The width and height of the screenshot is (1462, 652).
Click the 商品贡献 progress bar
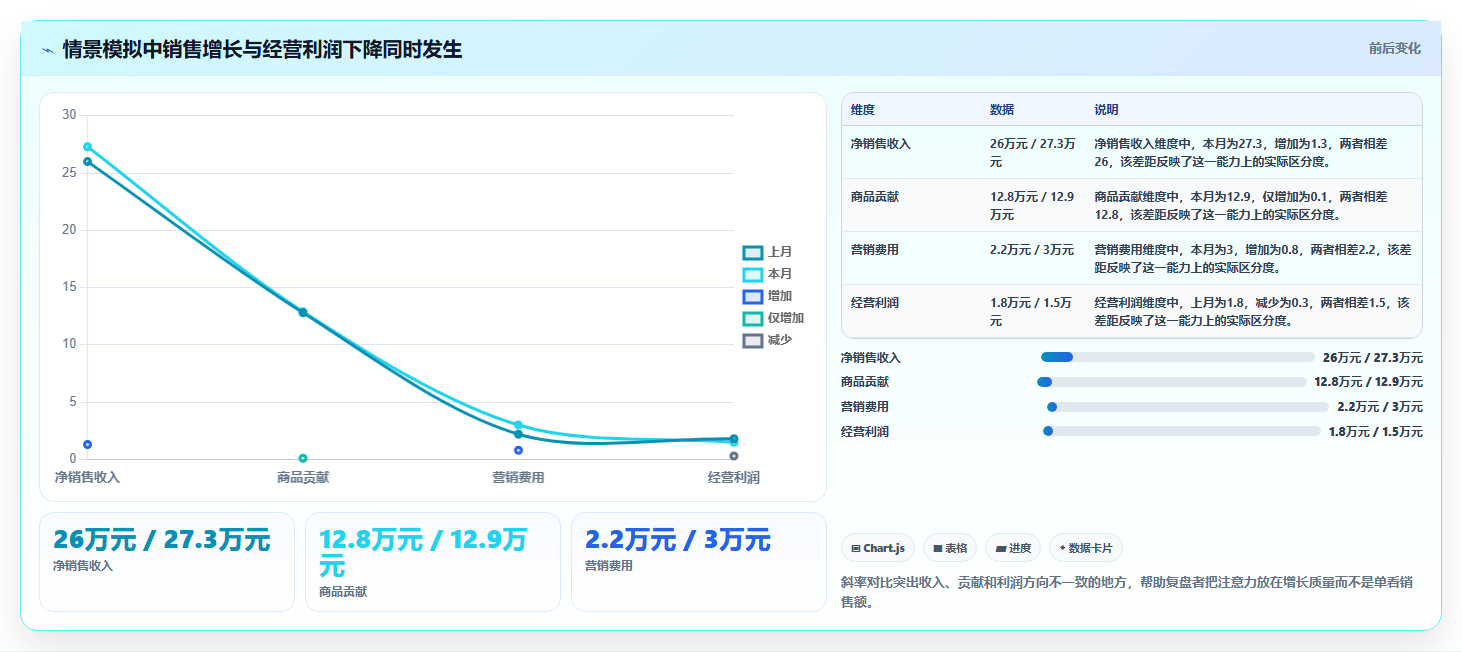pos(1172,382)
